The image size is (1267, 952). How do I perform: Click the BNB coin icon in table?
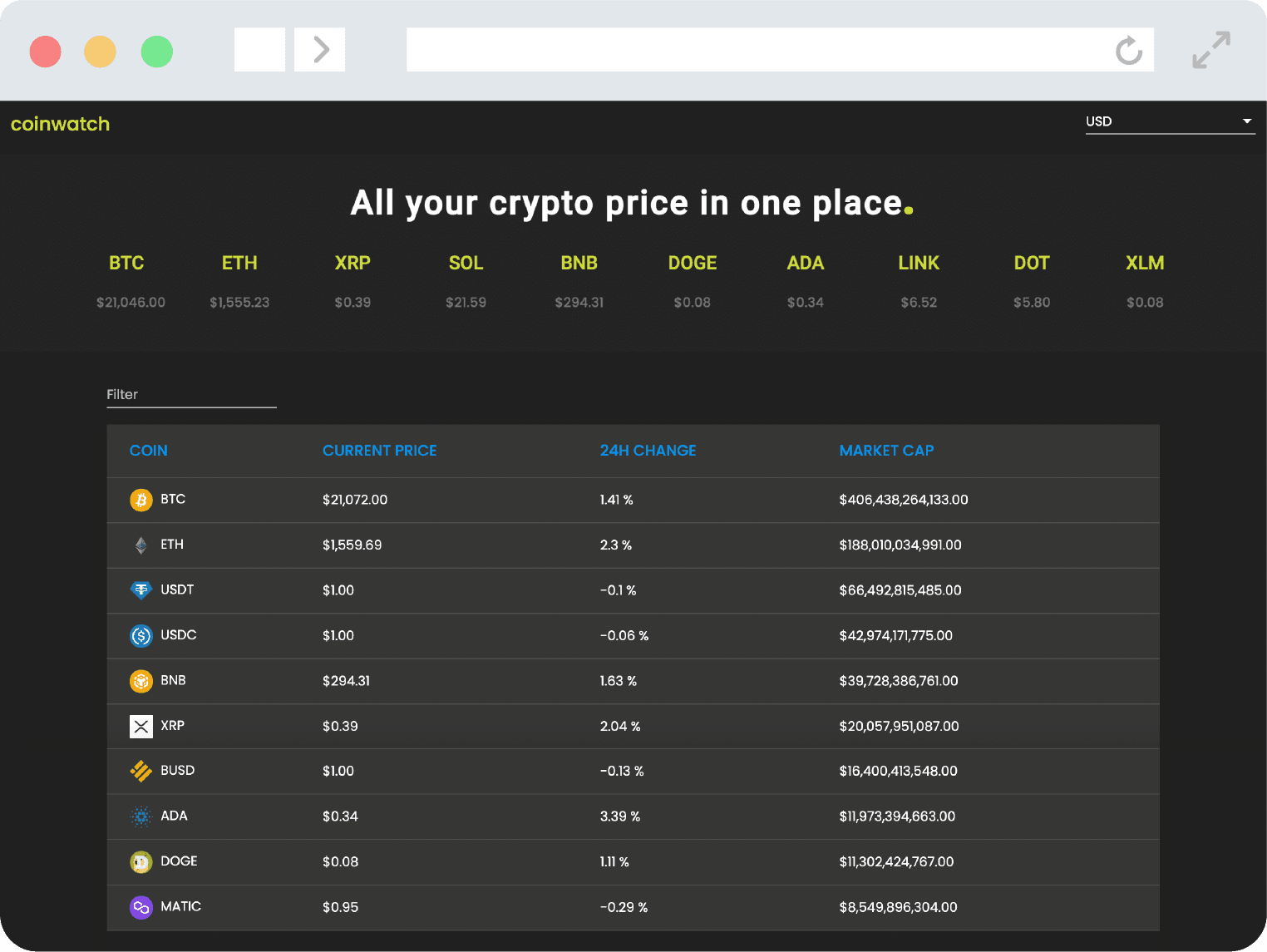[141, 681]
